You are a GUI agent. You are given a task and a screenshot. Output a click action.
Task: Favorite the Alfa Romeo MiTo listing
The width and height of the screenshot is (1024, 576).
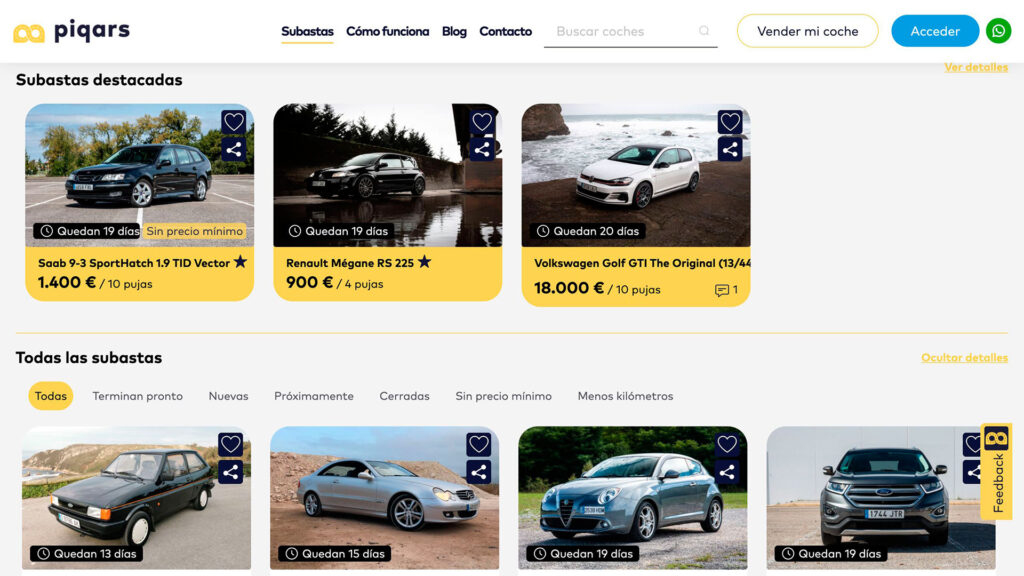tap(727, 444)
